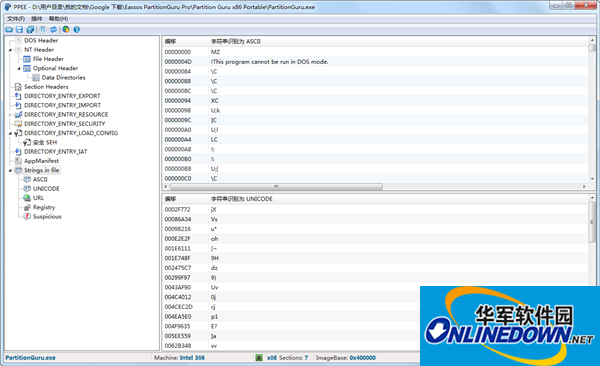Click the URL globe icon in tree

(x=27, y=198)
